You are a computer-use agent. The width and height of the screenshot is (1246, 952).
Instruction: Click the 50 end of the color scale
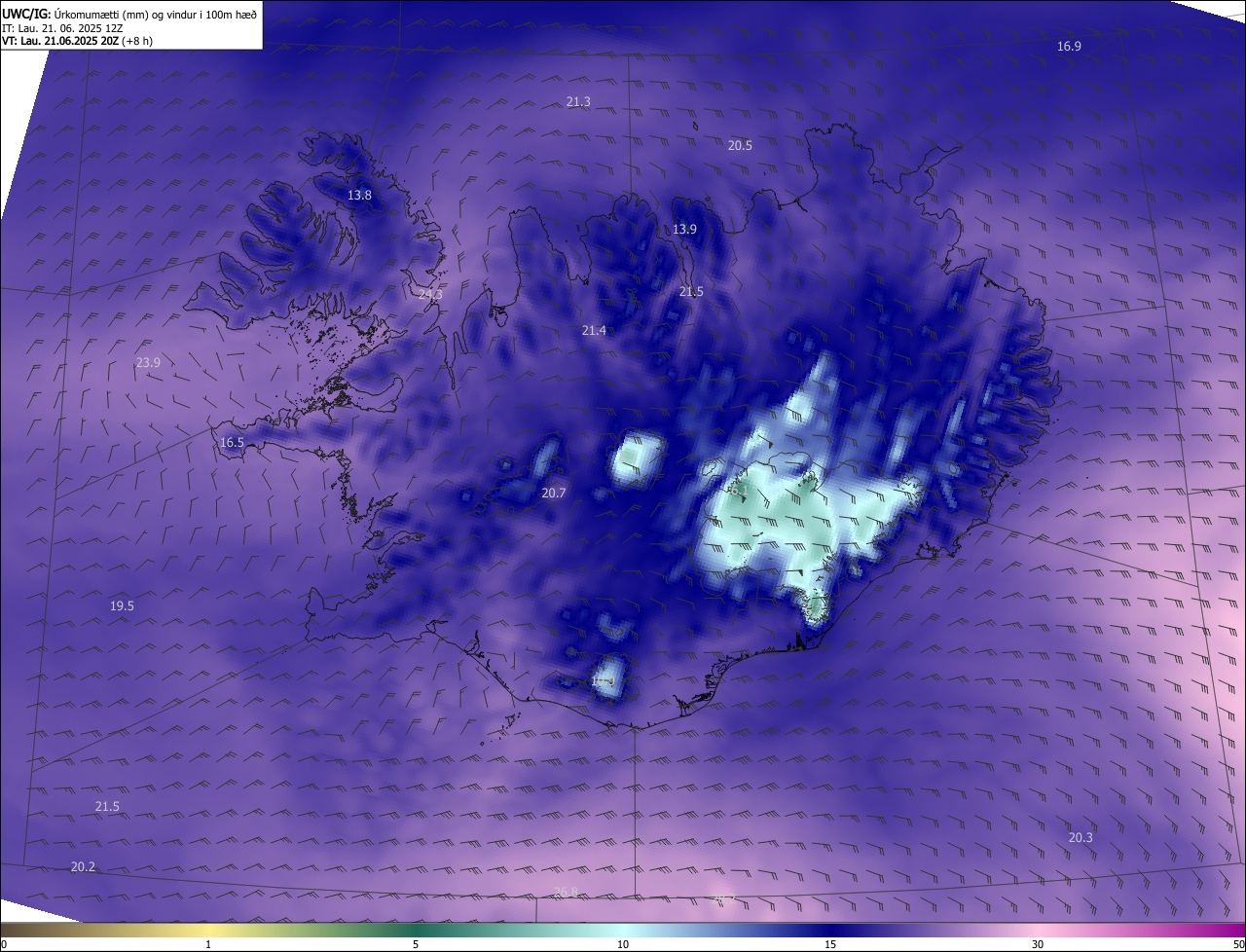point(1238,945)
